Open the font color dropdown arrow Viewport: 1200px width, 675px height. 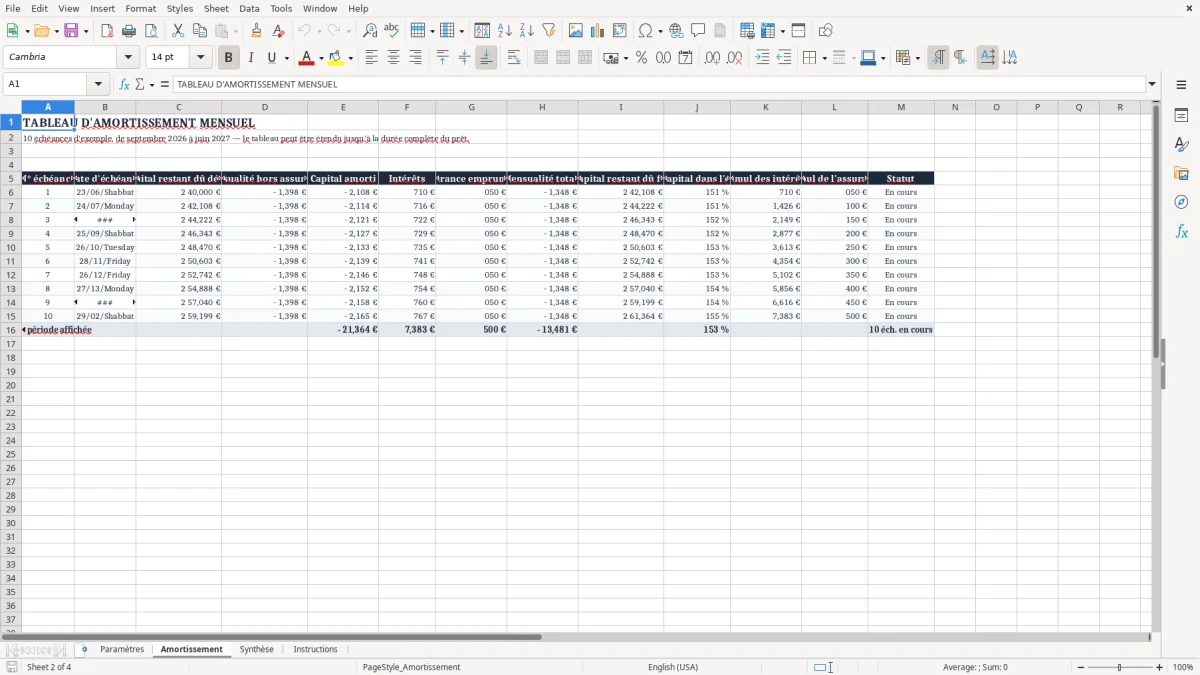[x=321, y=58]
